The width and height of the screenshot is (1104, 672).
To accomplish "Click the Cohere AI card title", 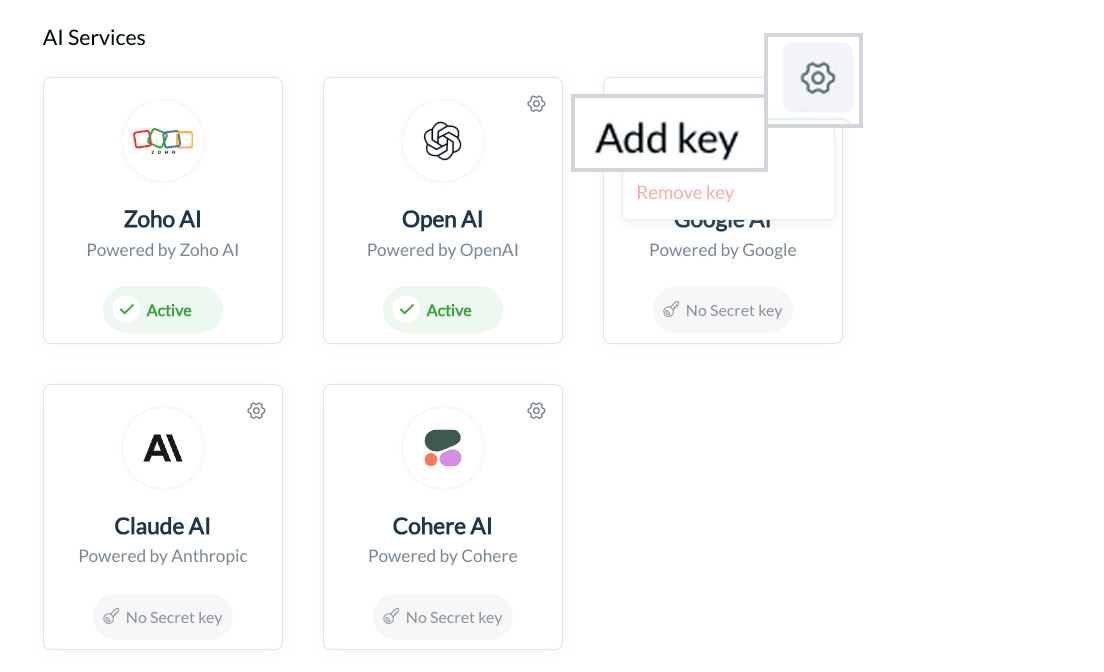I will pos(443,526).
